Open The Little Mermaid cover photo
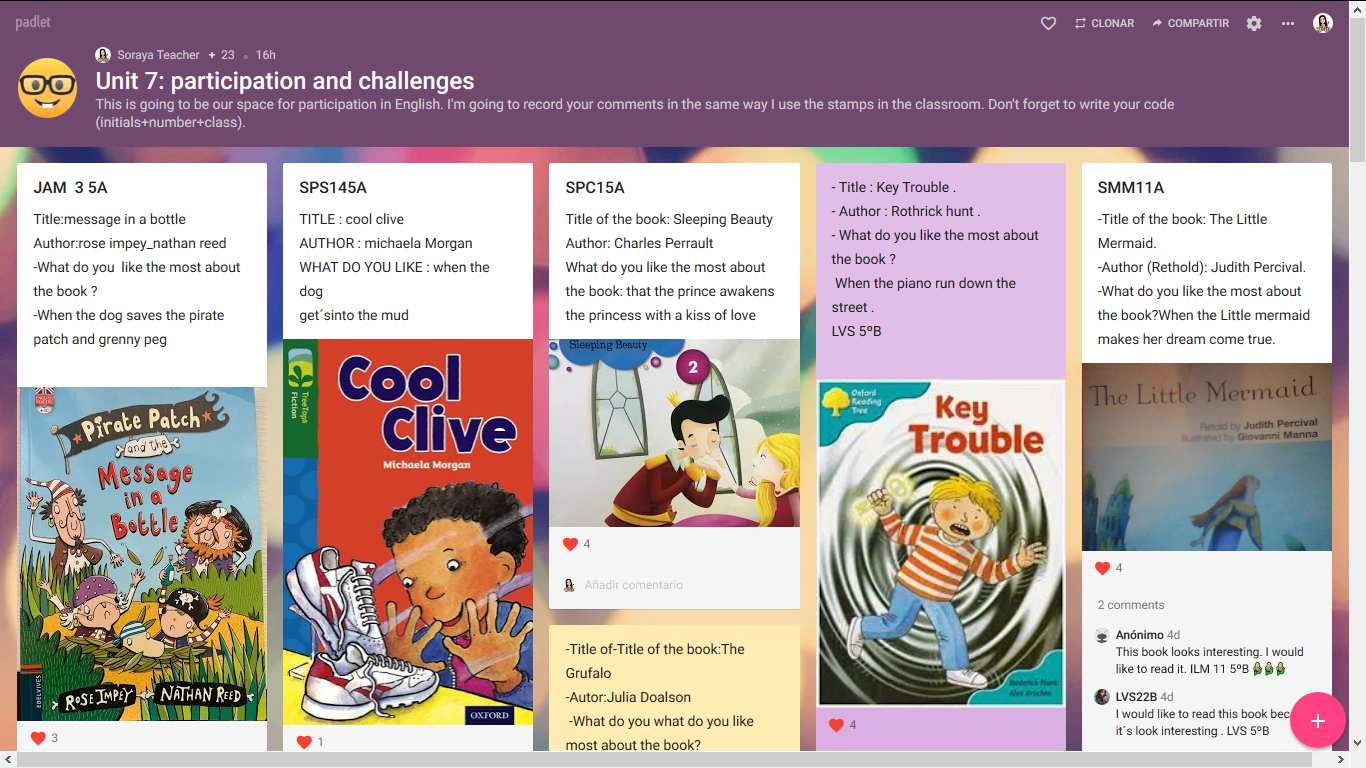 pyautogui.click(x=1207, y=457)
